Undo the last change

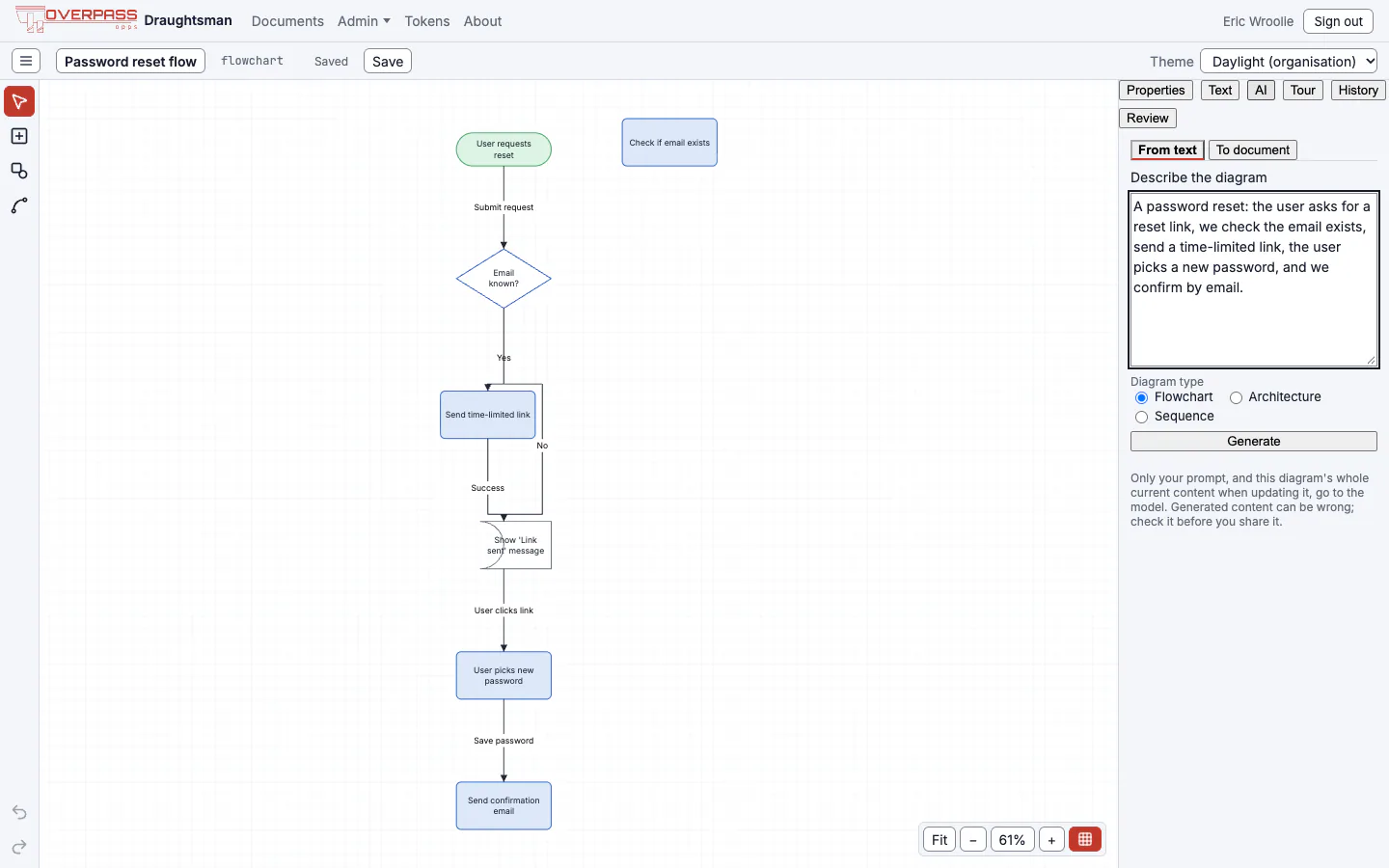point(19,812)
